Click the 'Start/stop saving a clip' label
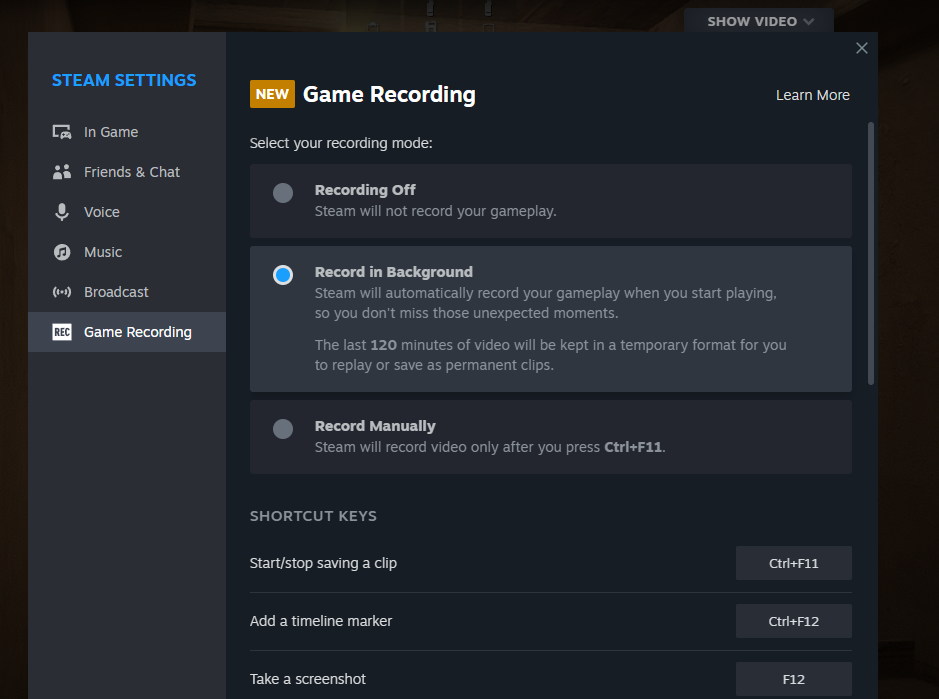The width and height of the screenshot is (939, 699). click(x=323, y=564)
